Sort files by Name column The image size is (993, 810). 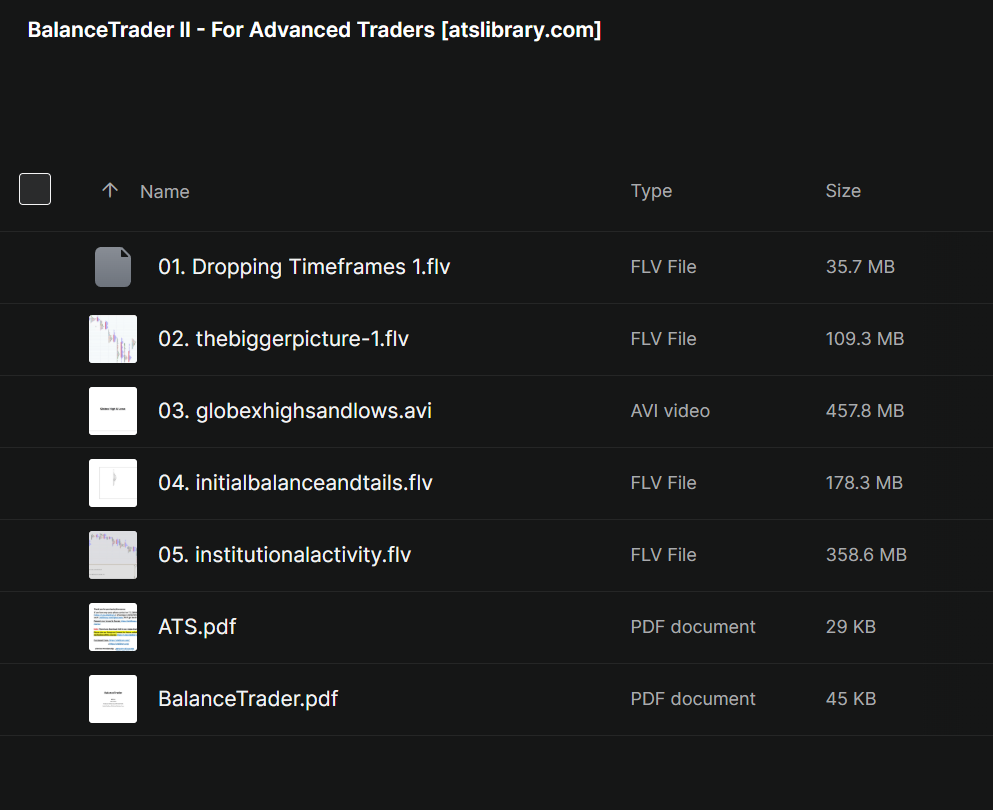[165, 191]
